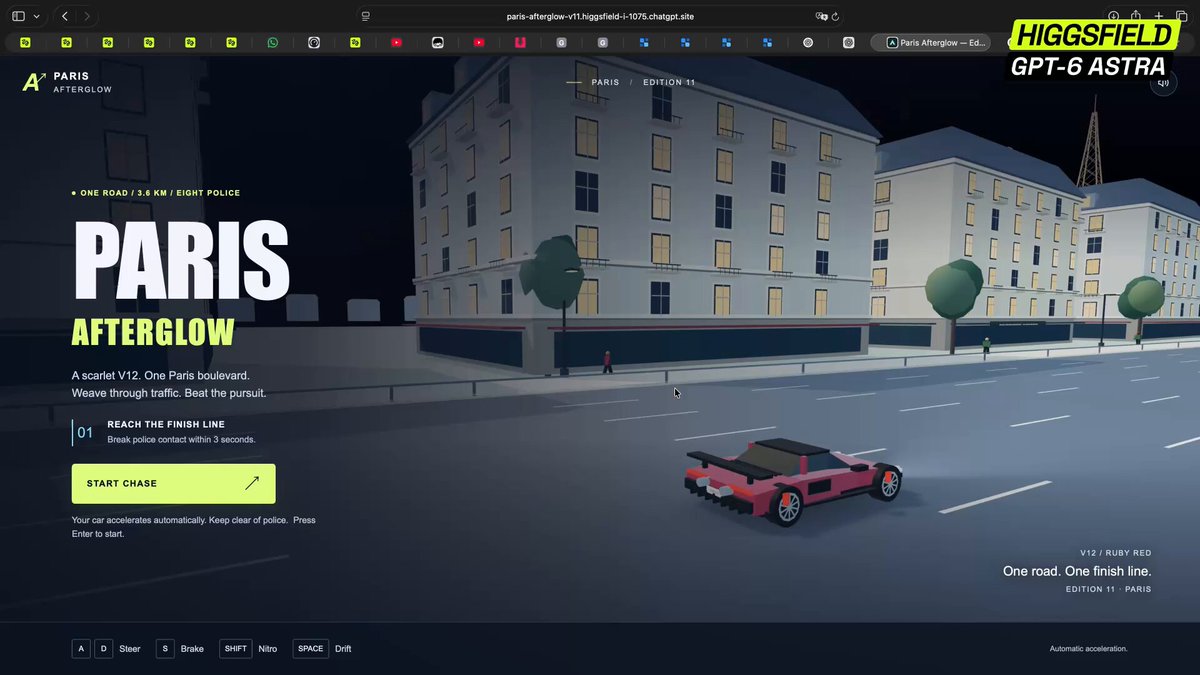Switch to the tab with red U icon
This screenshot has height=675, width=1200.
[x=520, y=43]
